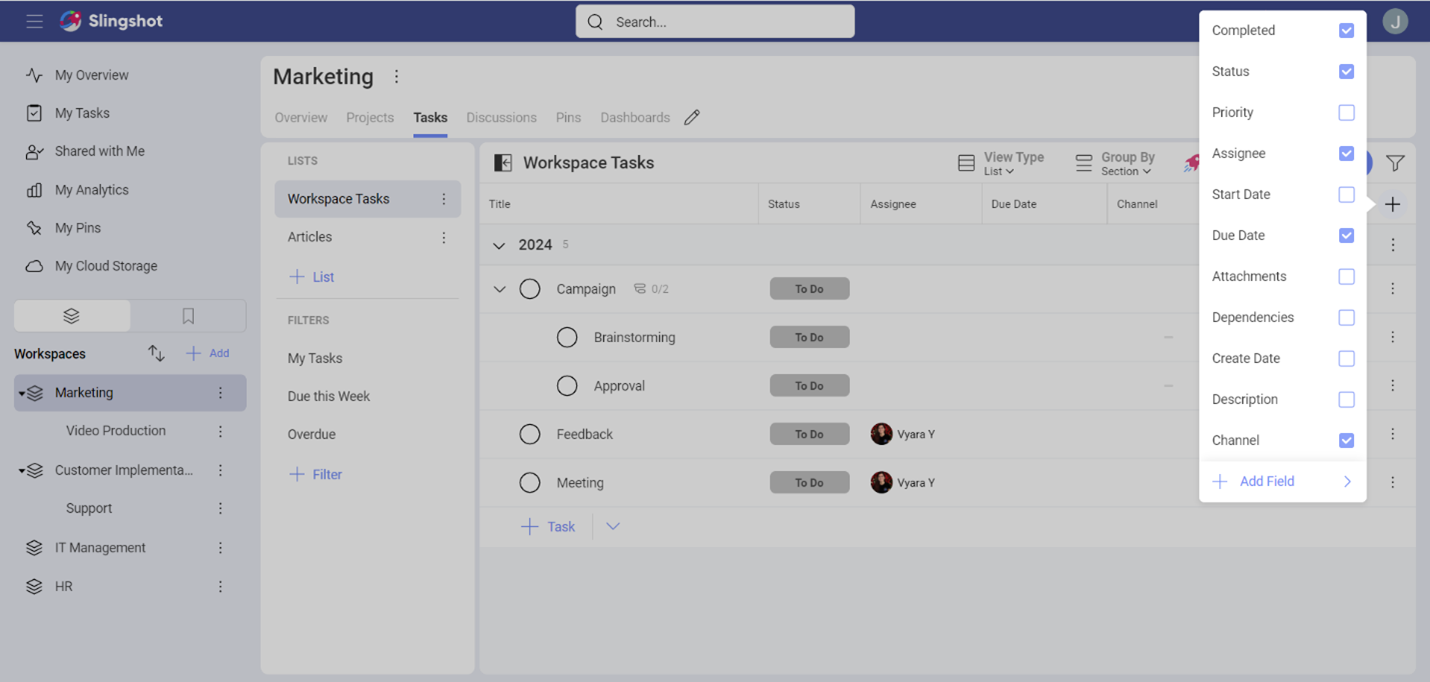This screenshot has width=1430, height=682.
Task: Uncheck the Completed field checkbox
Action: coord(1346,31)
